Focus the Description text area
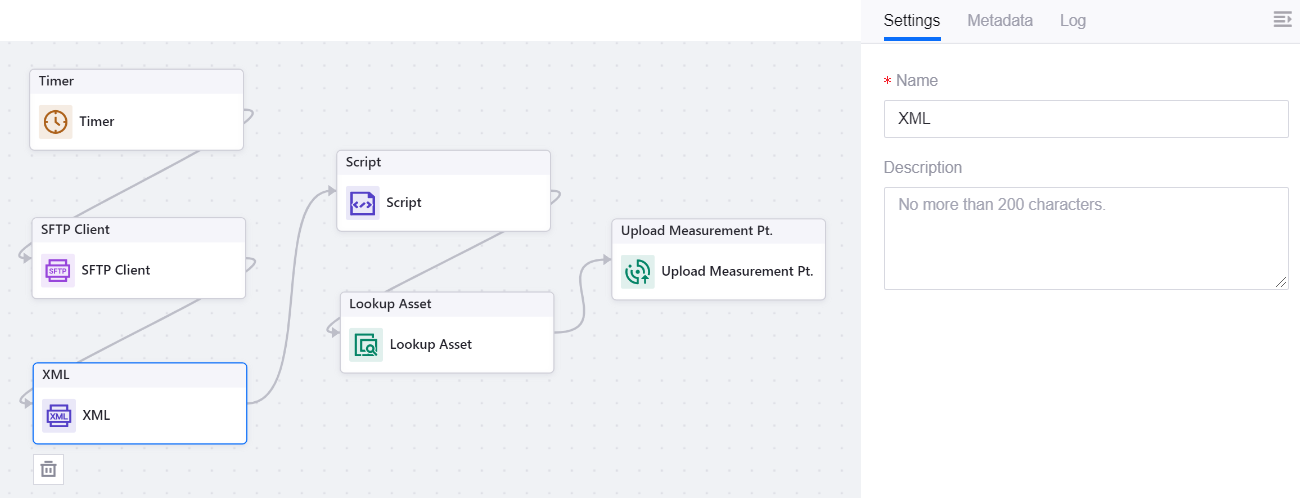The width and height of the screenshot is (1300, 498). (1086, 238)
